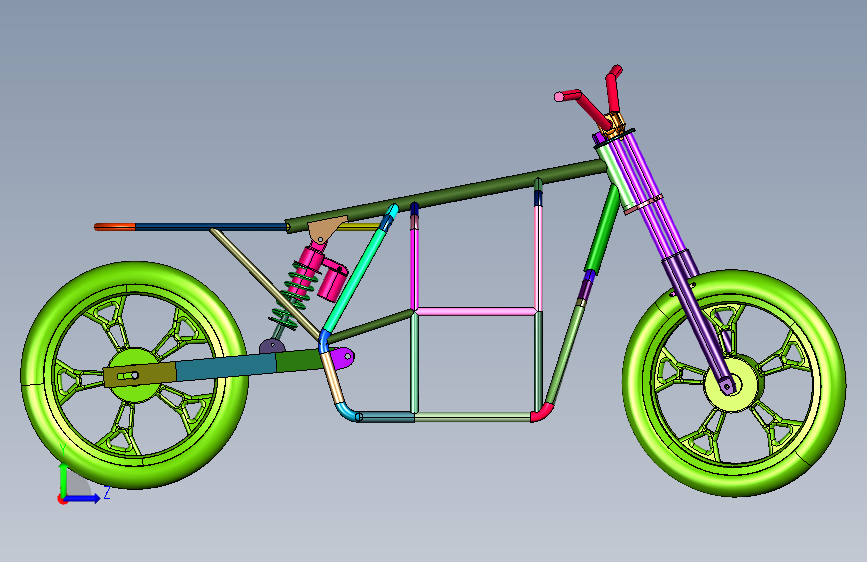
Task: Select the magenta swingarm pivot bracket
Action: click(x=342, y=360)
